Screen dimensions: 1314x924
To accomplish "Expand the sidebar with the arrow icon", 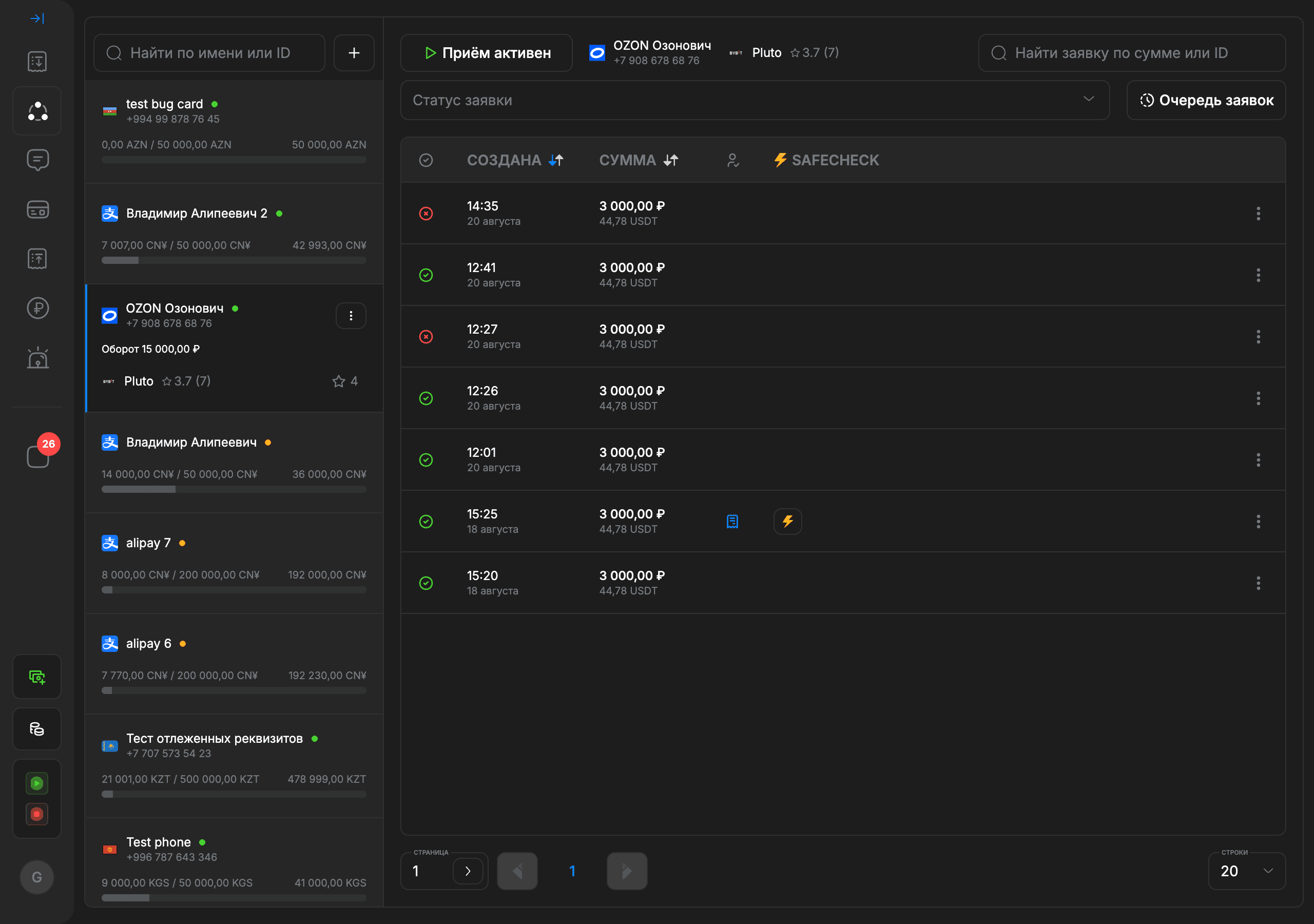I will [x=37, y=18].
